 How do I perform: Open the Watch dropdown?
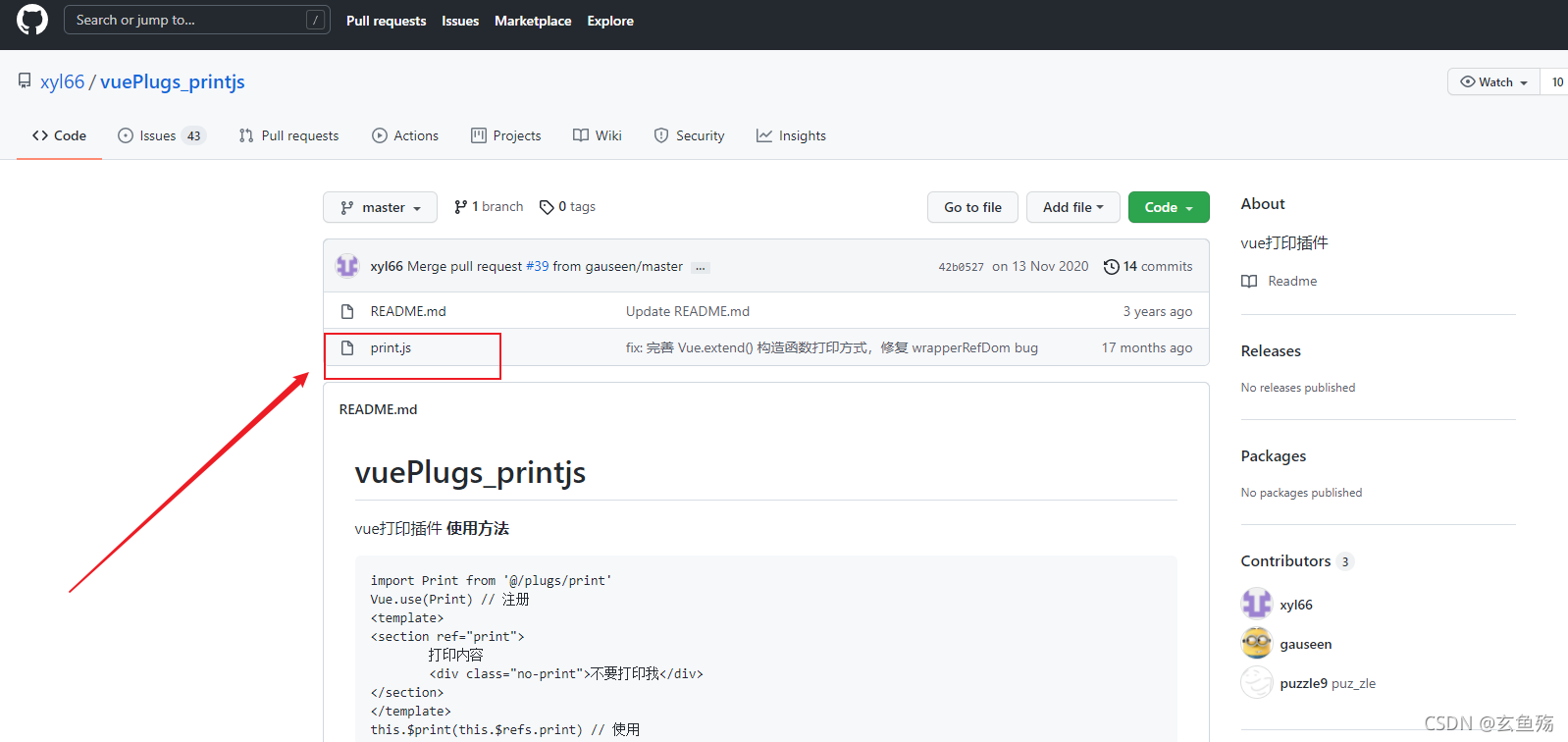1493,81
